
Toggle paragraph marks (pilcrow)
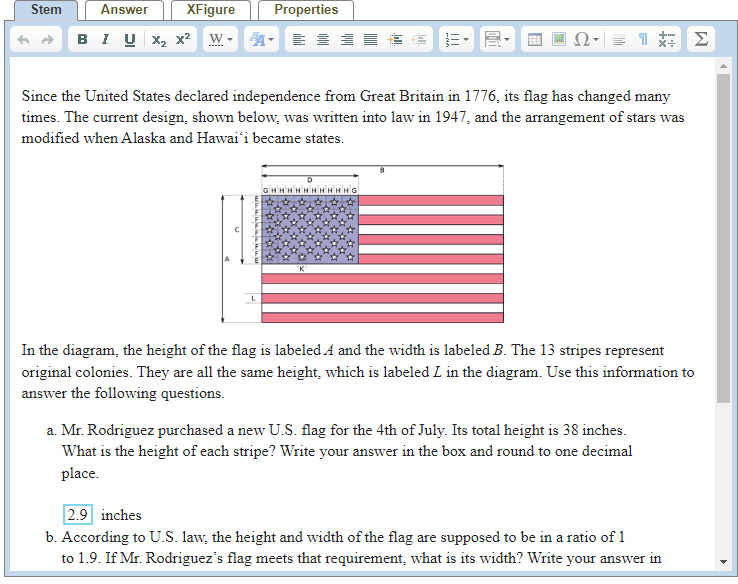pos(643,39)
